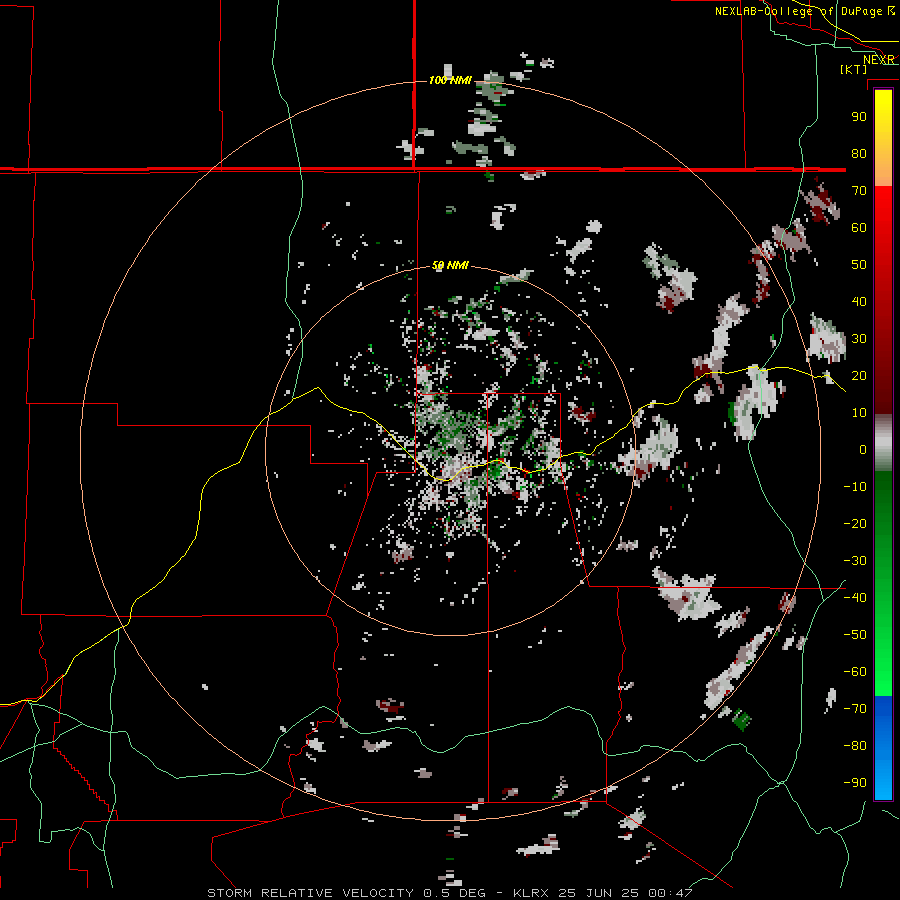Select the "-90" value on velocity scale
Image resolution: width=900 pixels, height=900 pixels.
click(855, 783)
